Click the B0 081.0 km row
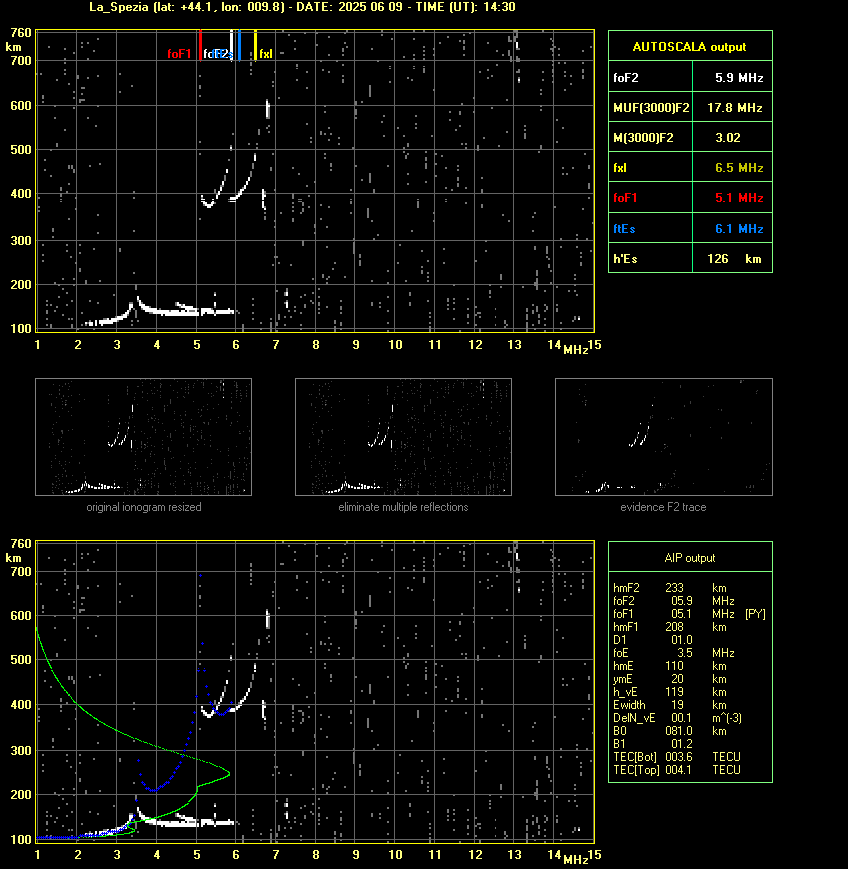This screenshot has height=869, width=848. point(670,731)
